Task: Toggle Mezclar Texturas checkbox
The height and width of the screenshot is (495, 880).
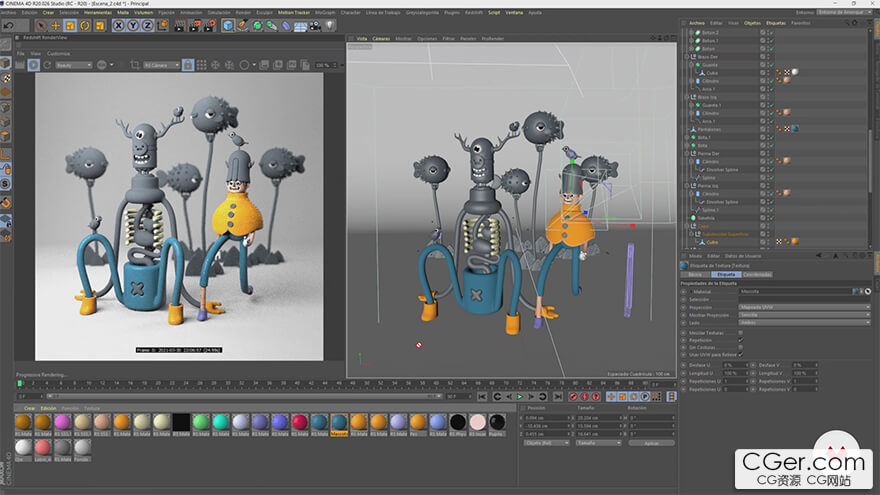Action: [x=741, y=333]
